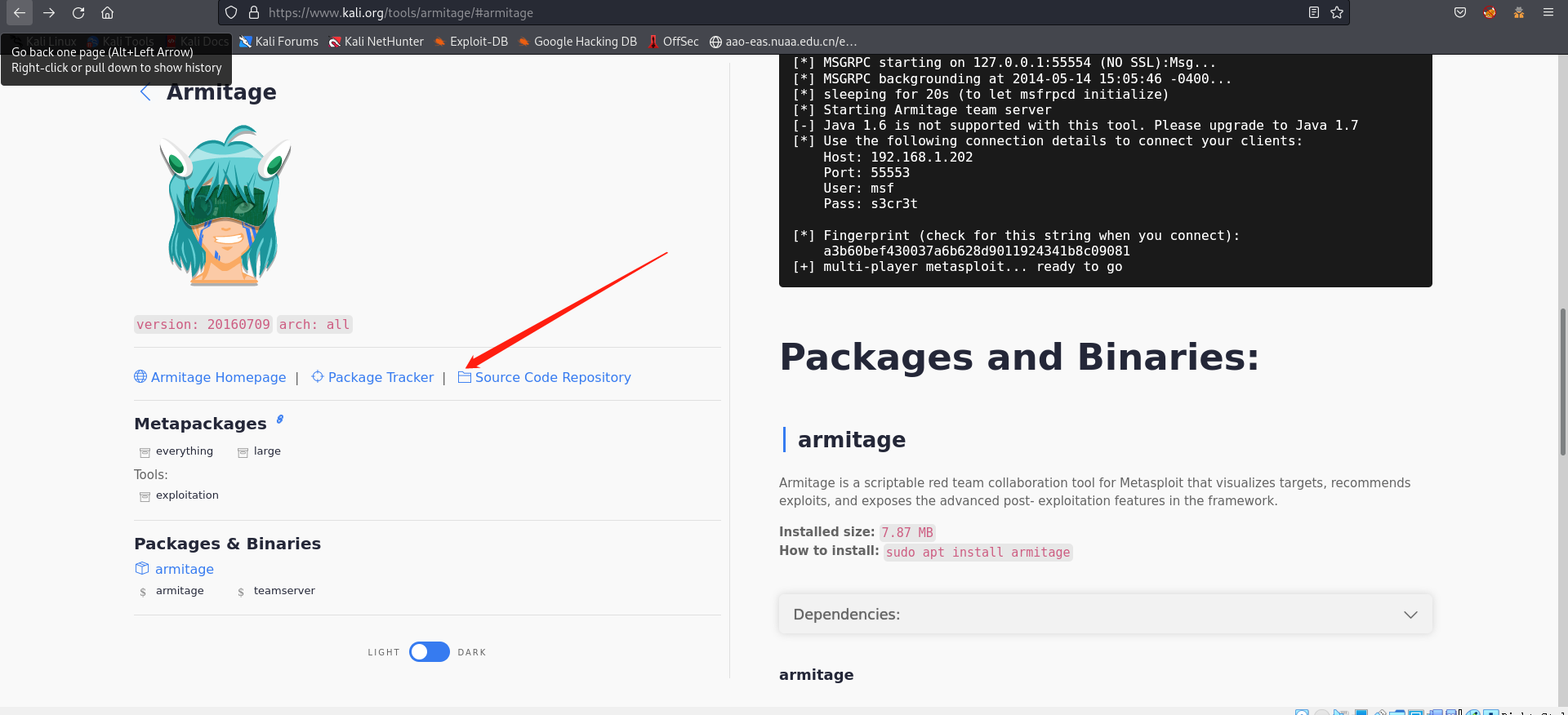Open Pocket save icon in toolbar
The width and height of the screenshot is (1568, 715).
[x=1460, y=12]
